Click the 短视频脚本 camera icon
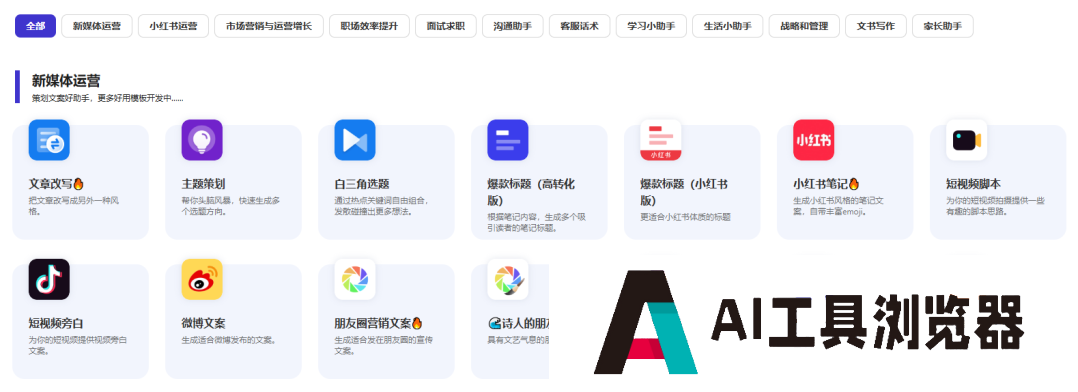 pos(966,140)
